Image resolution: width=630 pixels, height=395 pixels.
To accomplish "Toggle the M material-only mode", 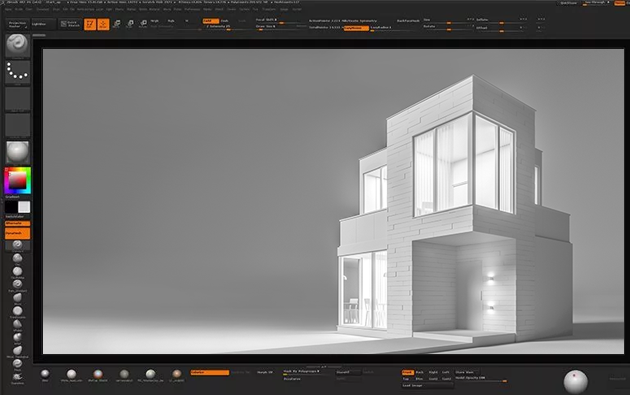I will pyautogui.click(x=186, y=20).
